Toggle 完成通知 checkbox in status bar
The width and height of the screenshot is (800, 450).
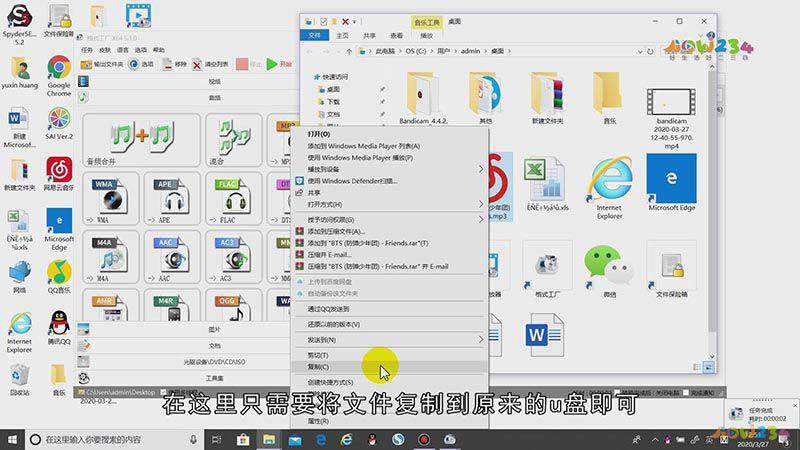pos(686,392)
